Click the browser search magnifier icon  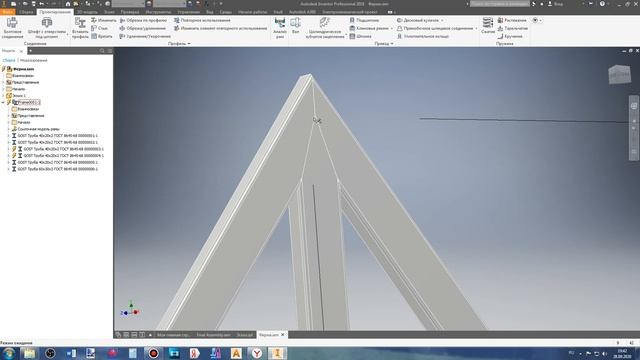(102, 51)
